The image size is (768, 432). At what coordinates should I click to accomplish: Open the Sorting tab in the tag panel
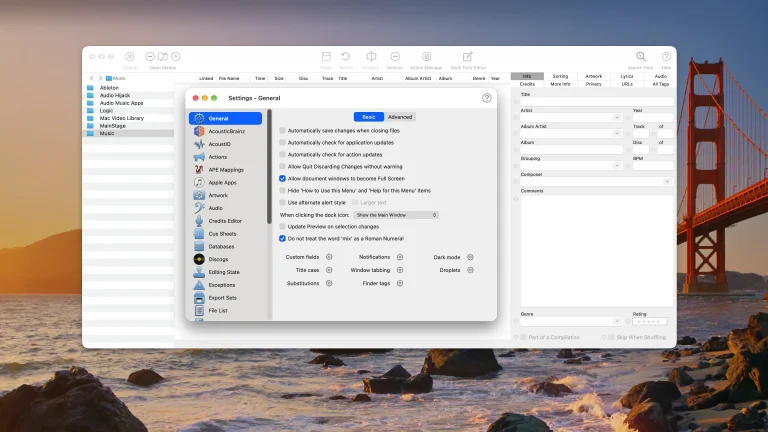tap(560, 76)
